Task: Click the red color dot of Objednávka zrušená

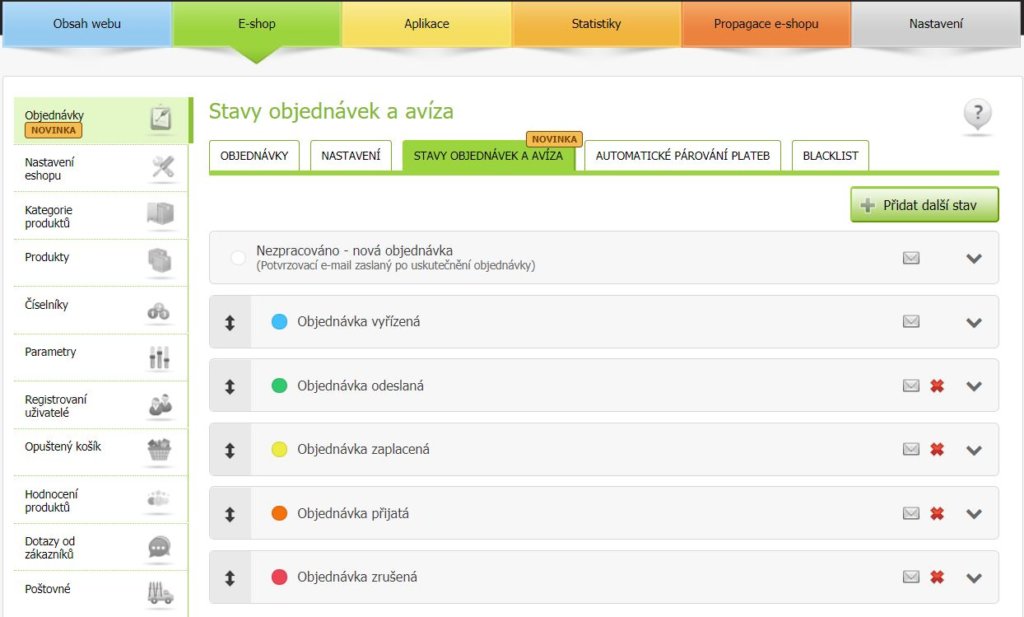Action: click(279, 577)
